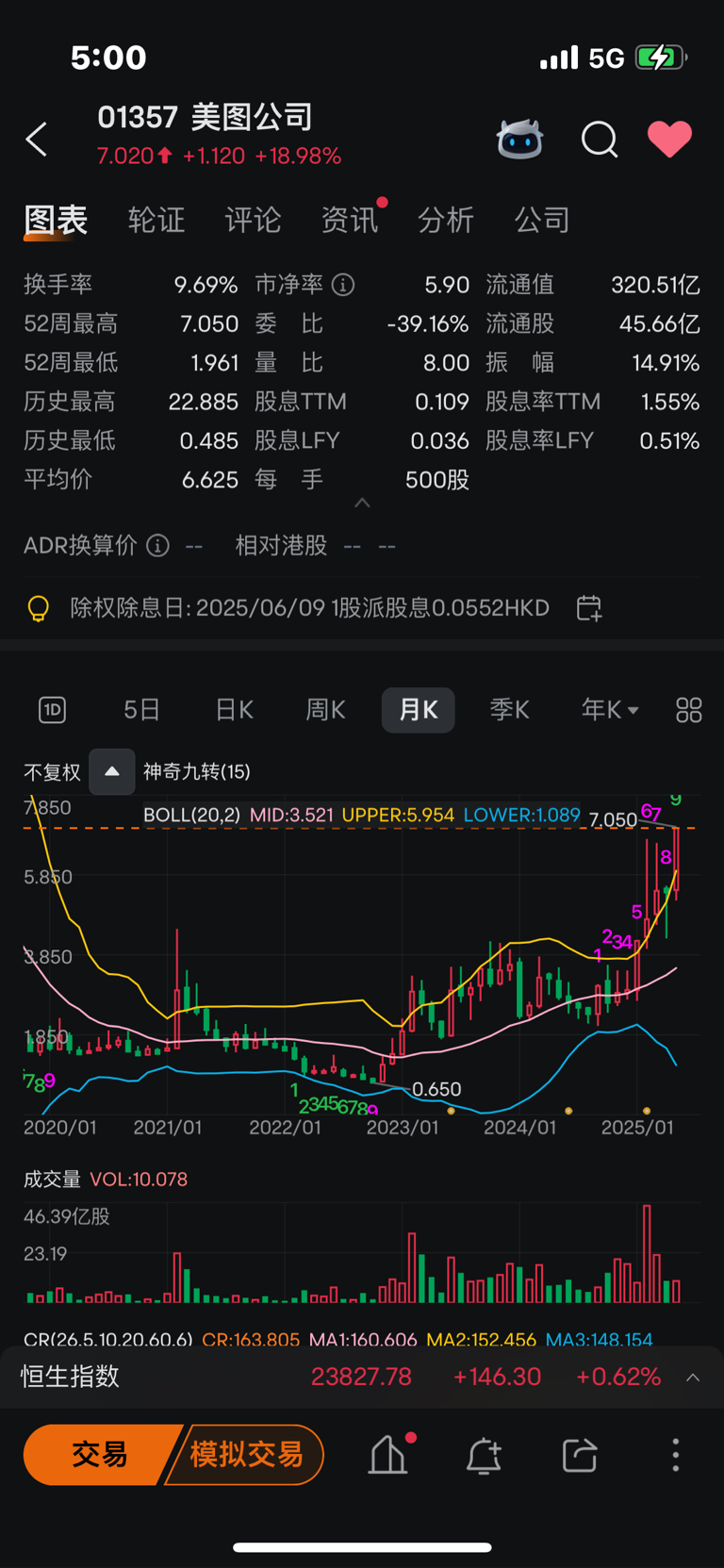The width and height of the screenshot is (724, 1568).
Task: Show info for ADR换算价
Action: coord(158,546)
